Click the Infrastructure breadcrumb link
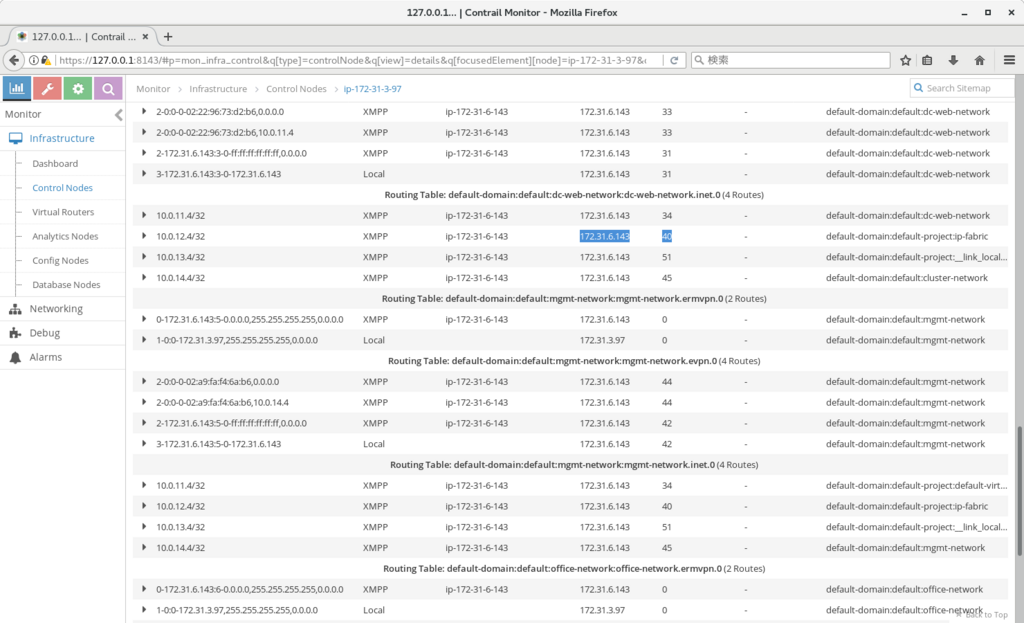Image resolution: width=1024 pixels, height=623 pixels. pyautogui.click(x=218, y=89)
